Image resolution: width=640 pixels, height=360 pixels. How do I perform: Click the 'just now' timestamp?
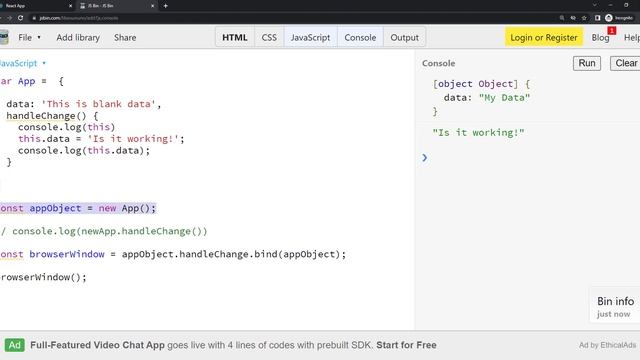[x=613, y=314]
